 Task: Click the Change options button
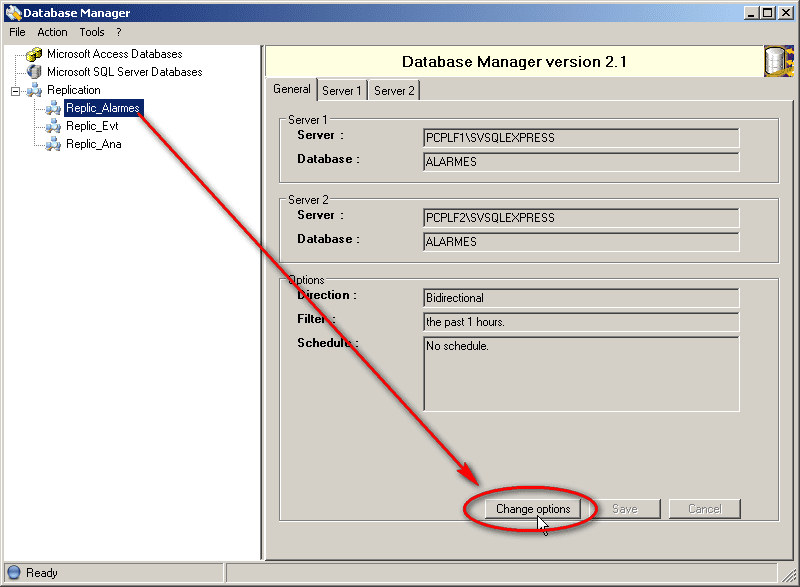pos(533,508)
